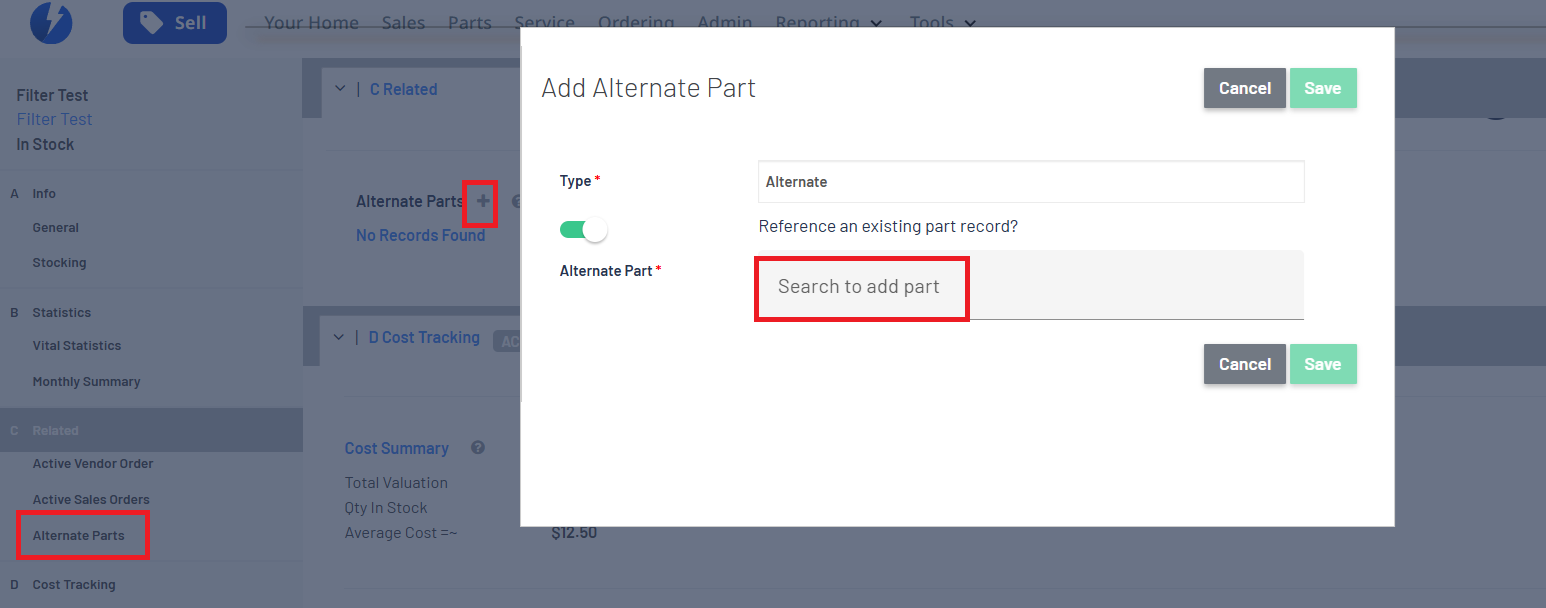Click the lightning bolt logo icon
The image size is (1546, 608).
coord(51,22)
